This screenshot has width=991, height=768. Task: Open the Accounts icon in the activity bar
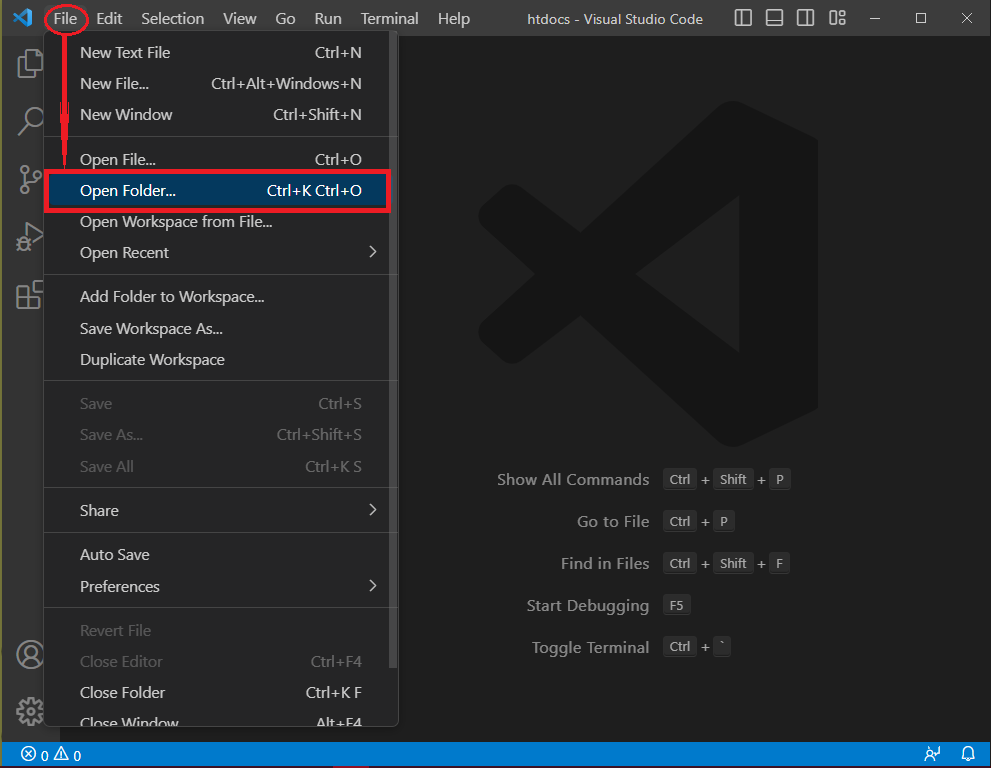(29, 655)
